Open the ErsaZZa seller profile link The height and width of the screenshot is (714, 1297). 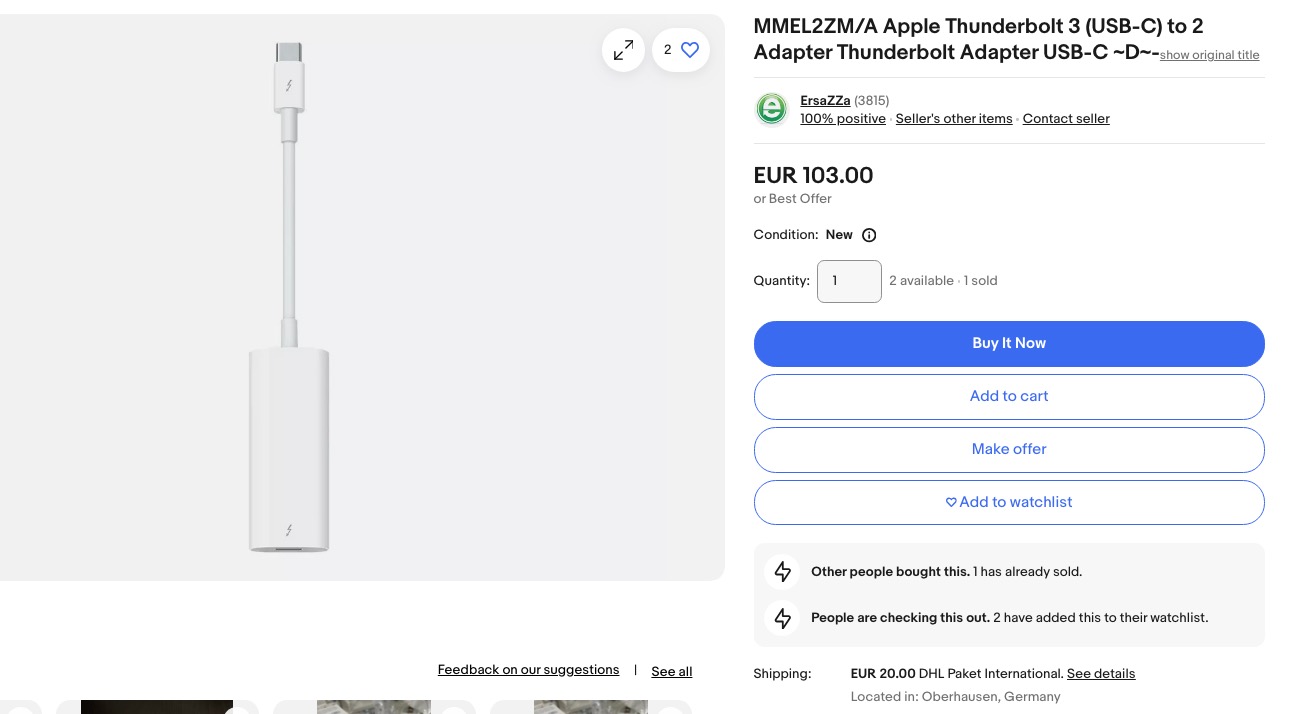tap(825, 101)
